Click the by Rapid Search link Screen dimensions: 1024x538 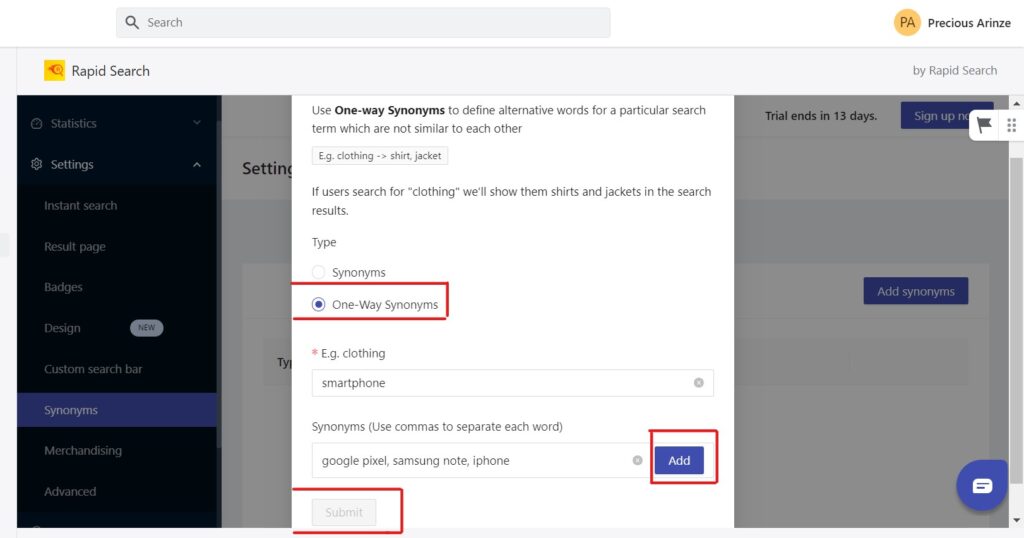tap(955, 71)
